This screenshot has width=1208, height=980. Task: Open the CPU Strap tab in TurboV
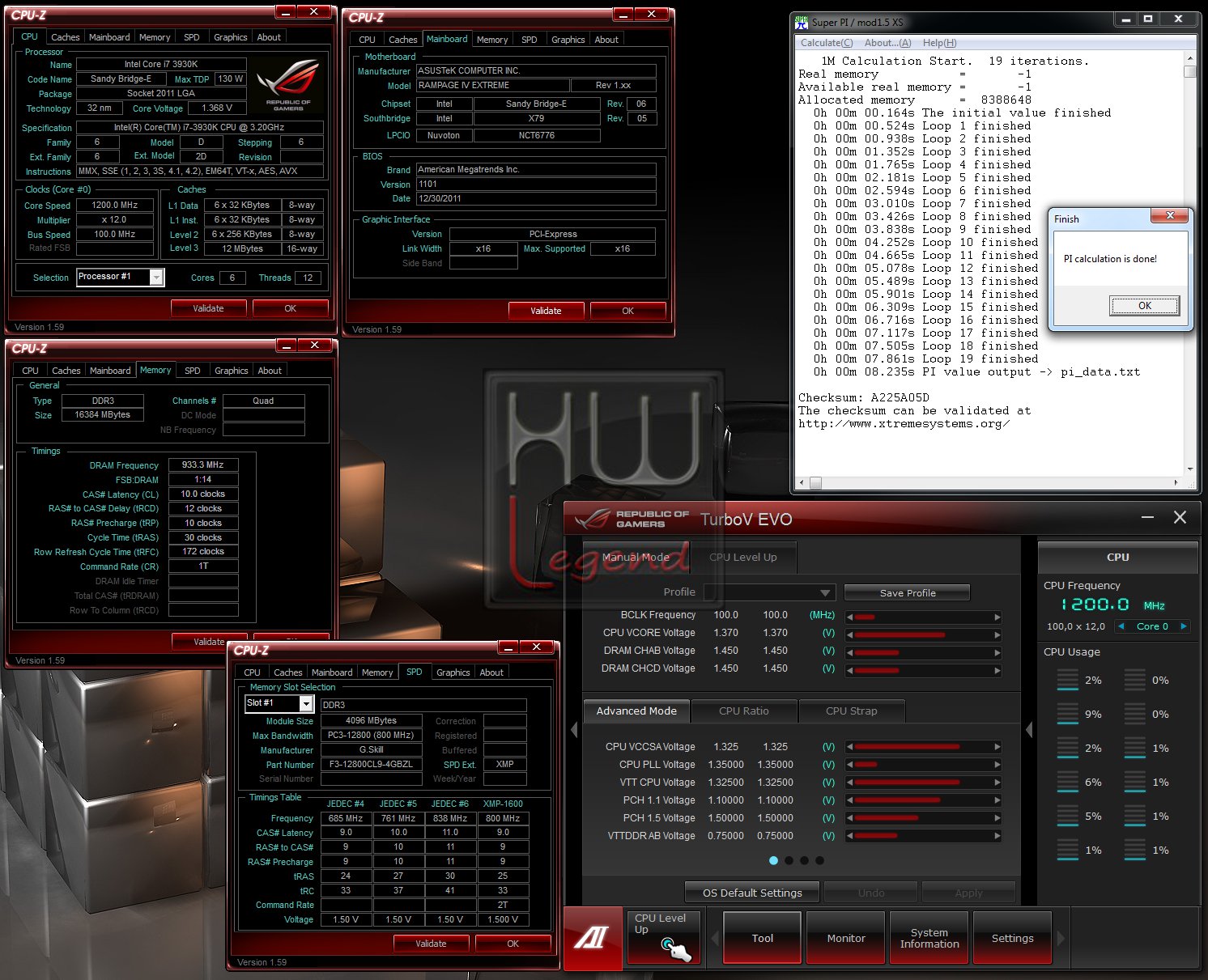852,711
